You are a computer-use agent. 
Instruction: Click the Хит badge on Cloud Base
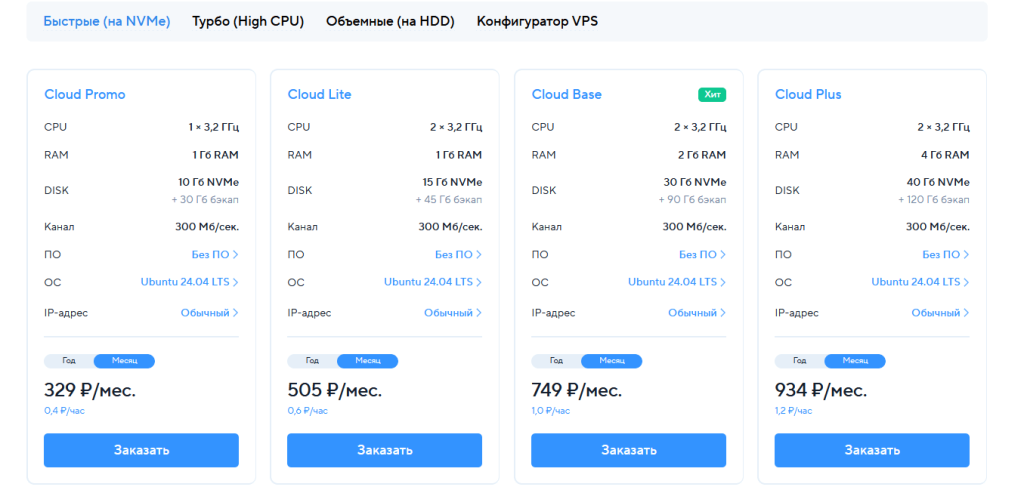(x=712, y=95)
